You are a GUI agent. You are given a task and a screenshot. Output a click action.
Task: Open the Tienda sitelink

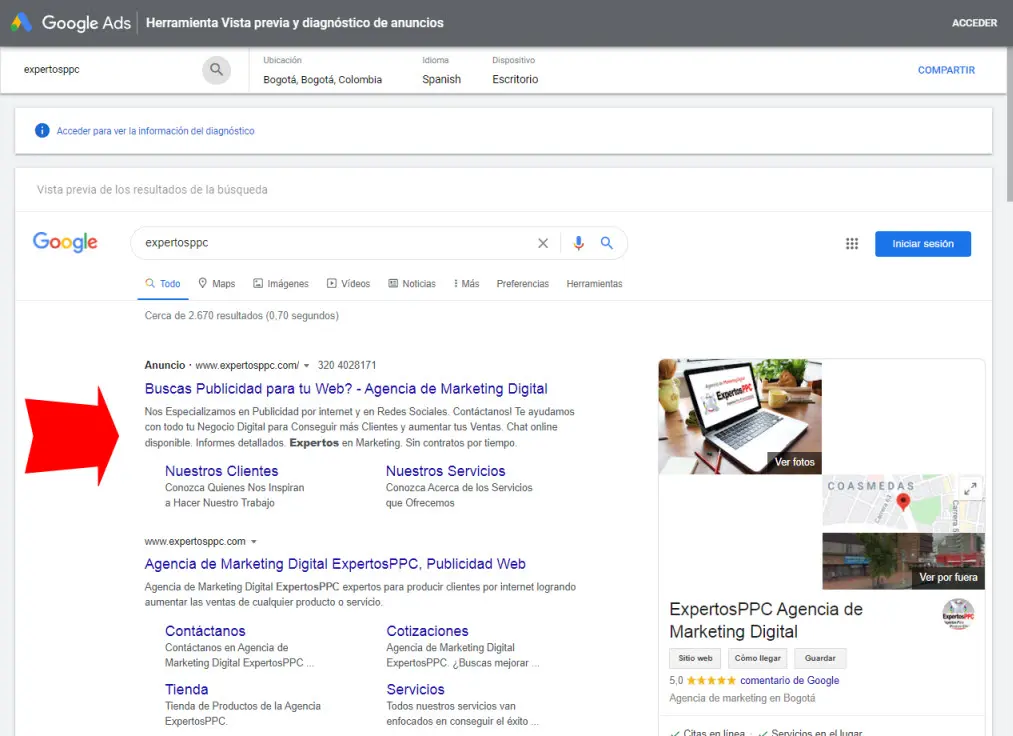click(187, 689)
